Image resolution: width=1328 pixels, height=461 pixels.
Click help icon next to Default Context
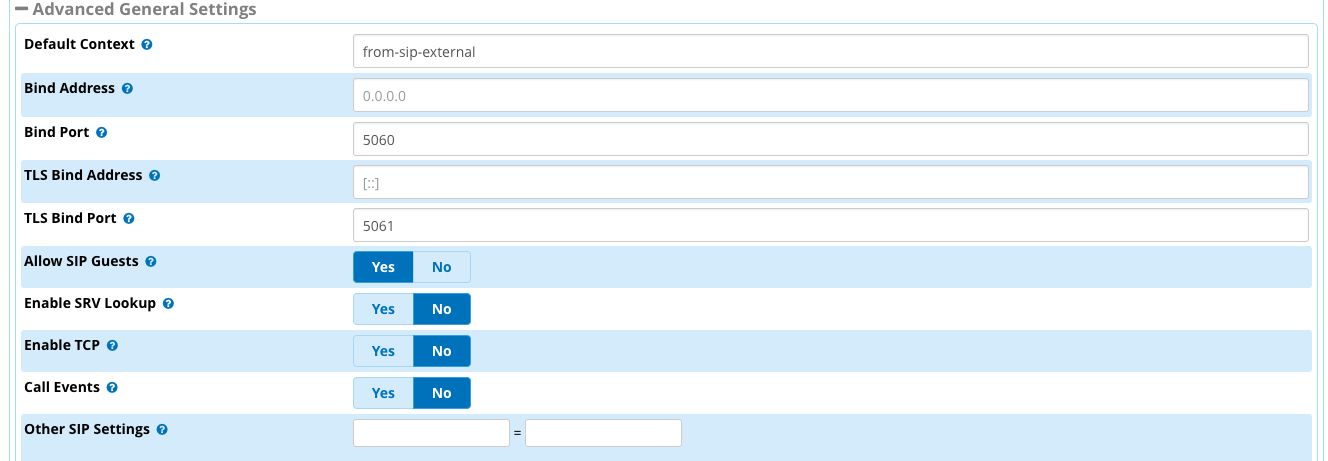pos(147,45)
